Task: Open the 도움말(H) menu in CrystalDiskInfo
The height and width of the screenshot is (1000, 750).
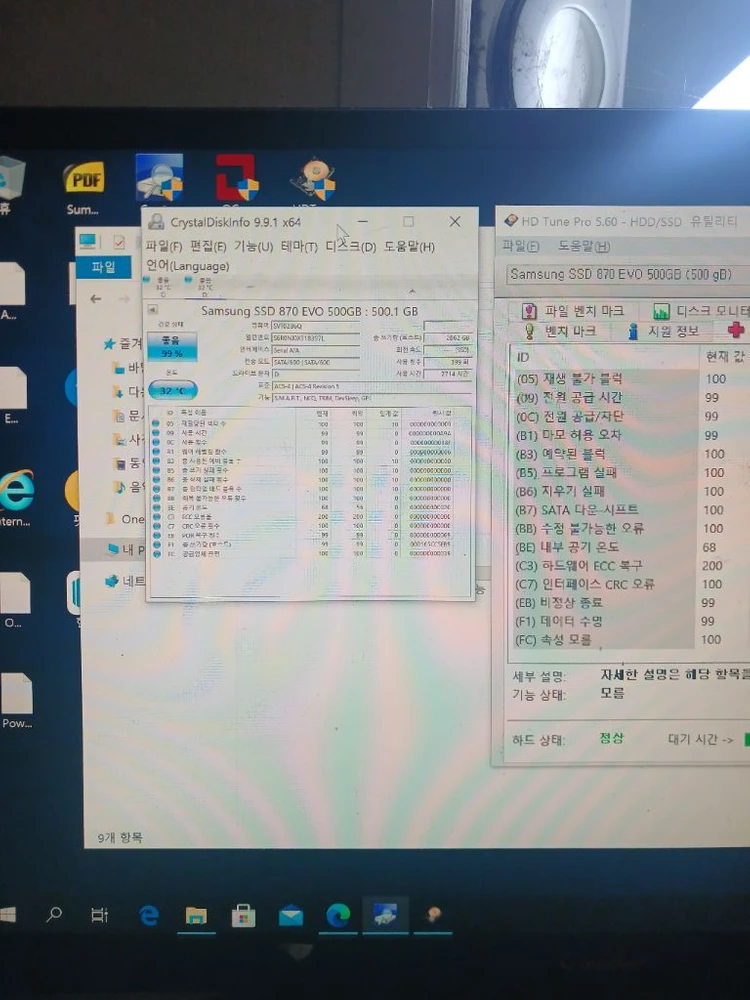Action: coord(409,246)
